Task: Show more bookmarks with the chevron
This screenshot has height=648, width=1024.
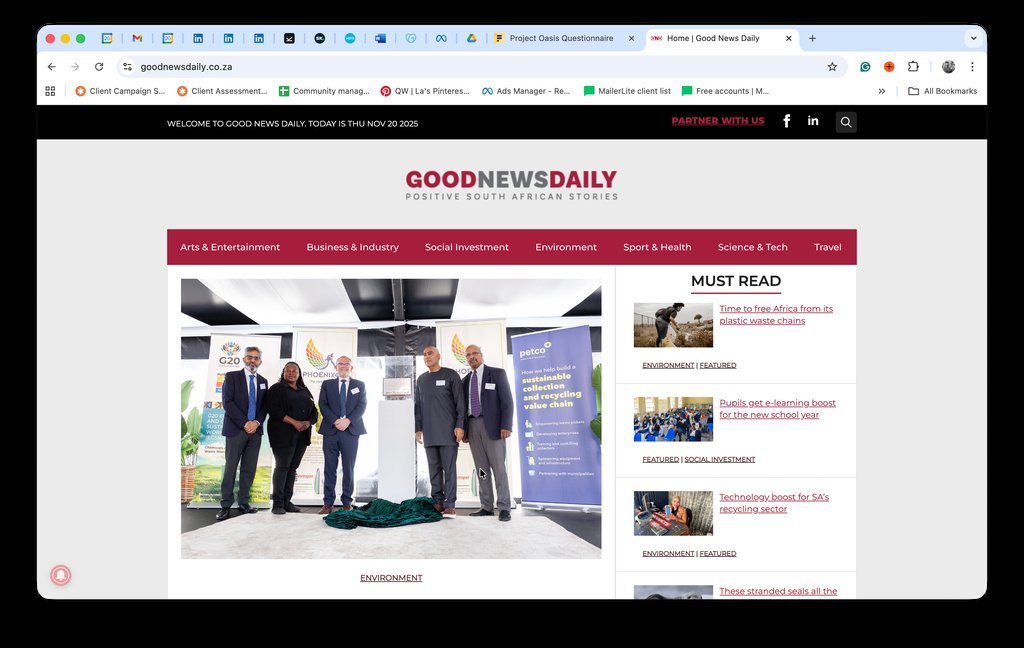Action: [882, 91]
